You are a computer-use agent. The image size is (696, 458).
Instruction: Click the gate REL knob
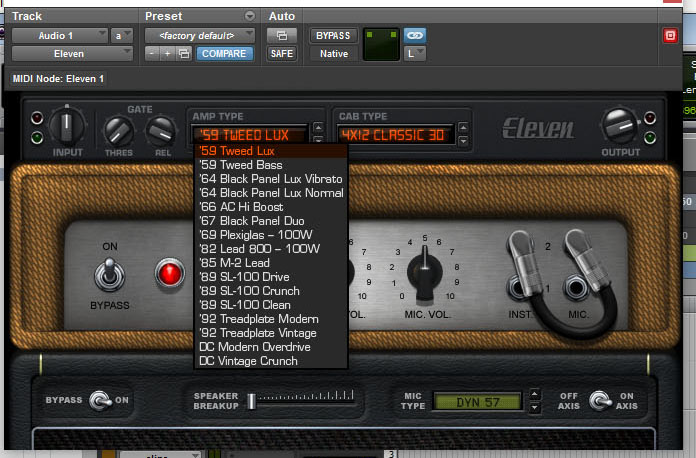pyautogui.click(x=160, y=131)
